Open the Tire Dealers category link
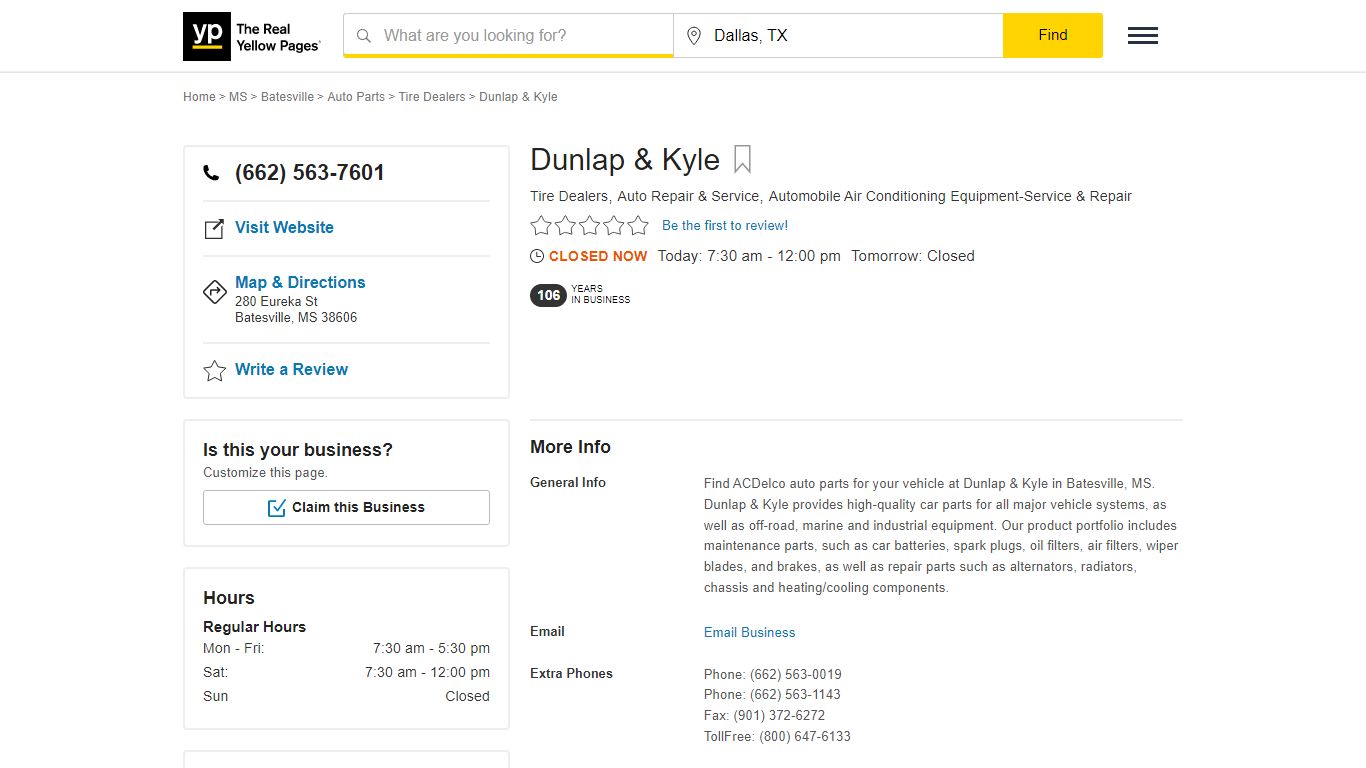The height and width of the screenshot is (768, 1366). coord(569,196)
